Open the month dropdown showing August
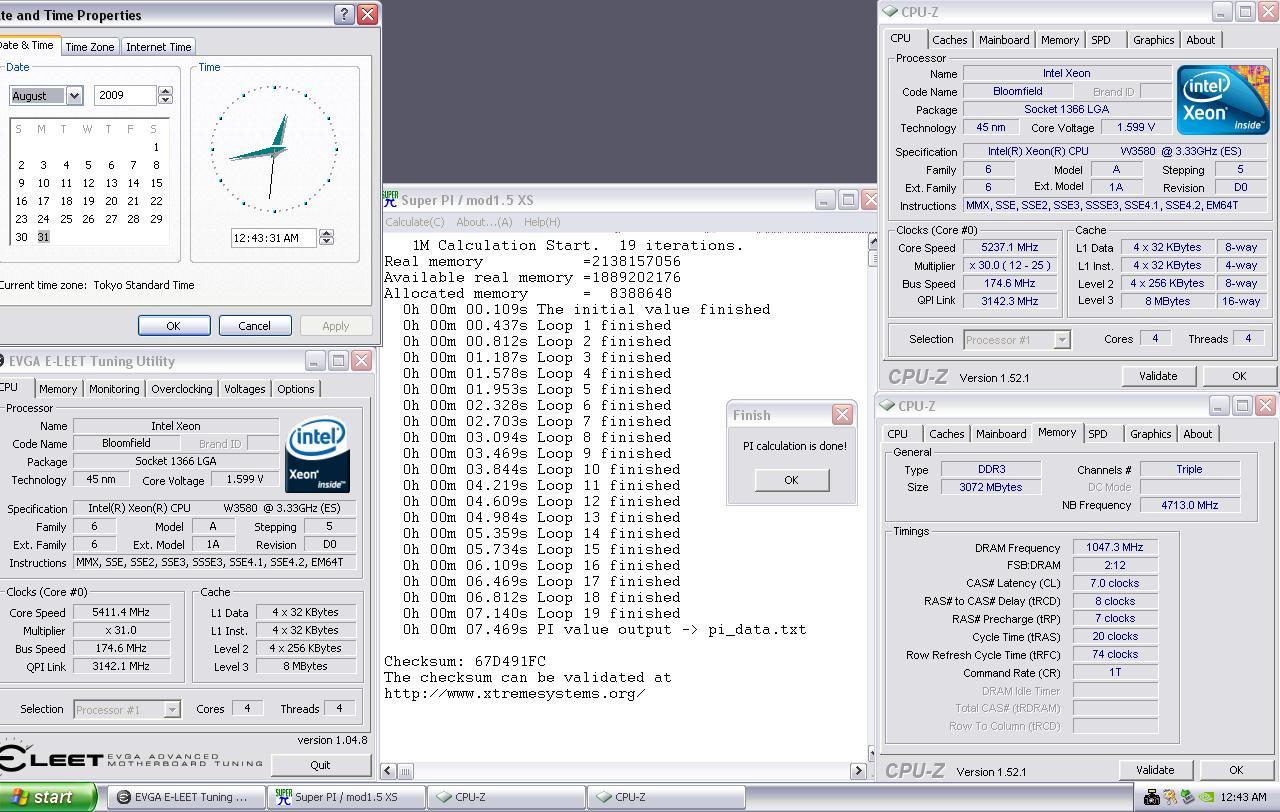 click(x=74, y=95)
